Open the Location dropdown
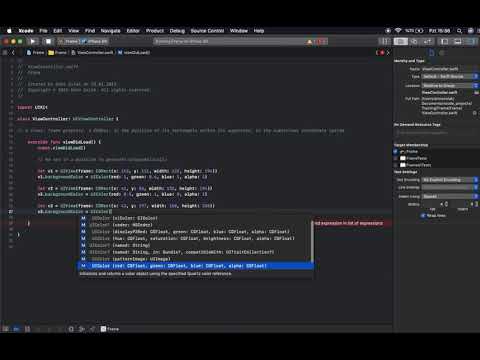This screenshot has width=480, height=360. point(450,86)
